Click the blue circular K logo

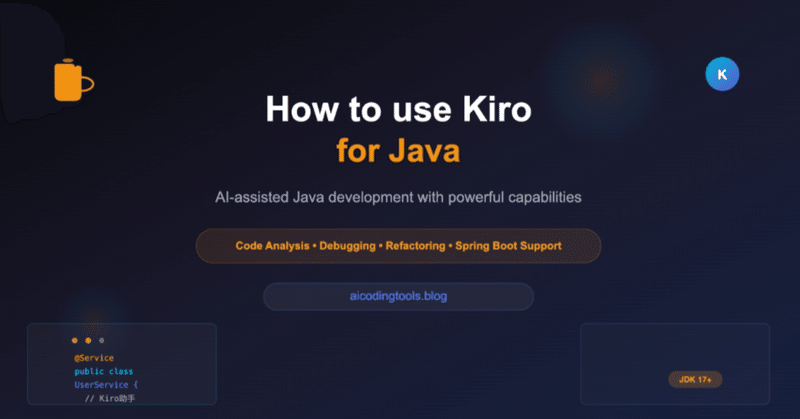[x=722, y=74]
